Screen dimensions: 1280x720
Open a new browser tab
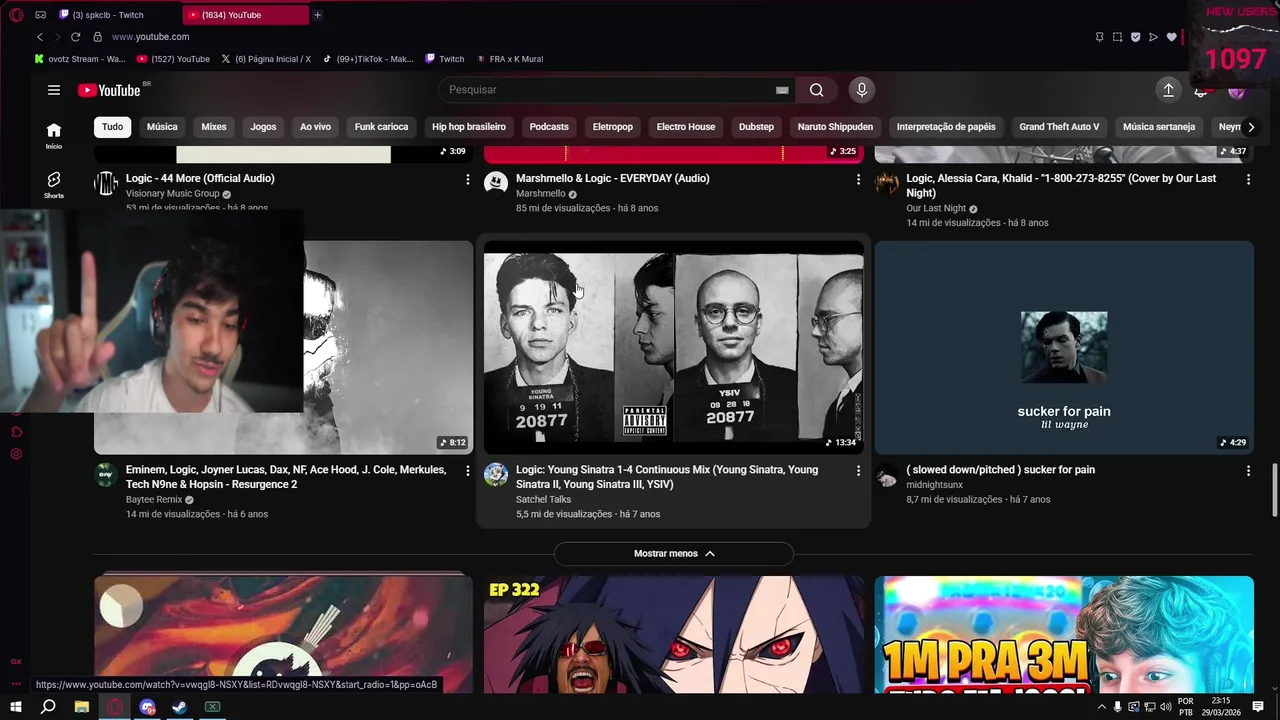317,15
